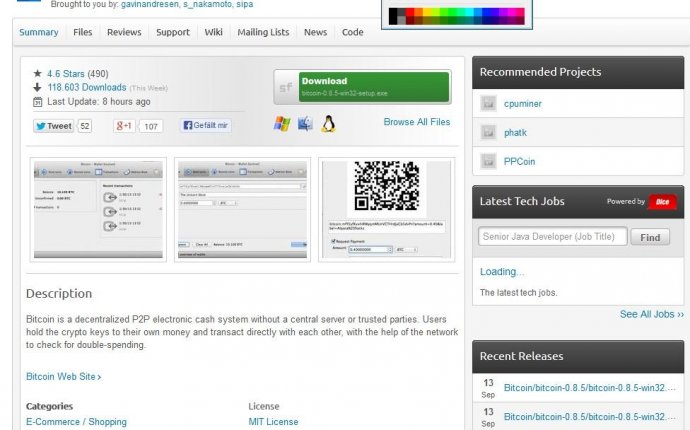Open the send coins screenshot thumbnail
The width and height of the screenshot is (690, 430).
click(x=242, y=209)
